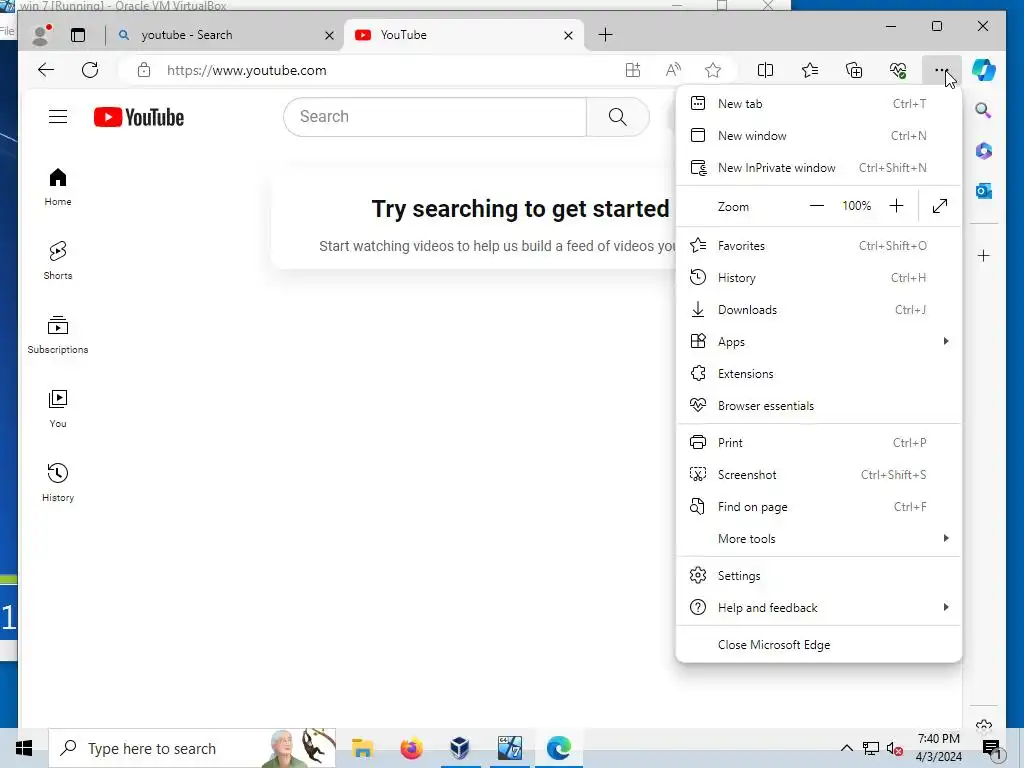The image size is (1024, 768).
Task: Launch Firefox from taskbar
Action: click(x=411, y=748)
